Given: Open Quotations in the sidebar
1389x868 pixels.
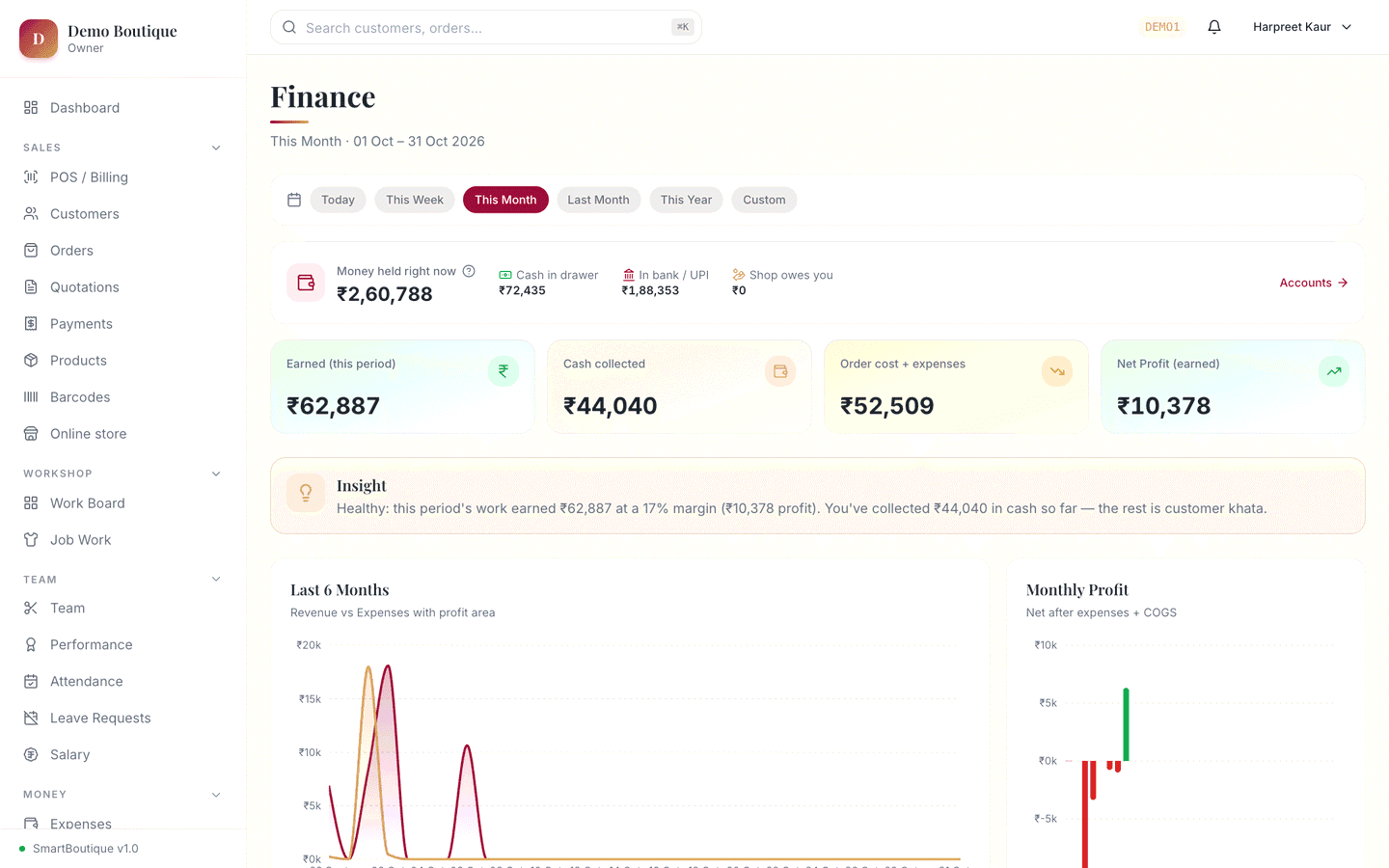Looking at the screenshot, I should 123,287.
